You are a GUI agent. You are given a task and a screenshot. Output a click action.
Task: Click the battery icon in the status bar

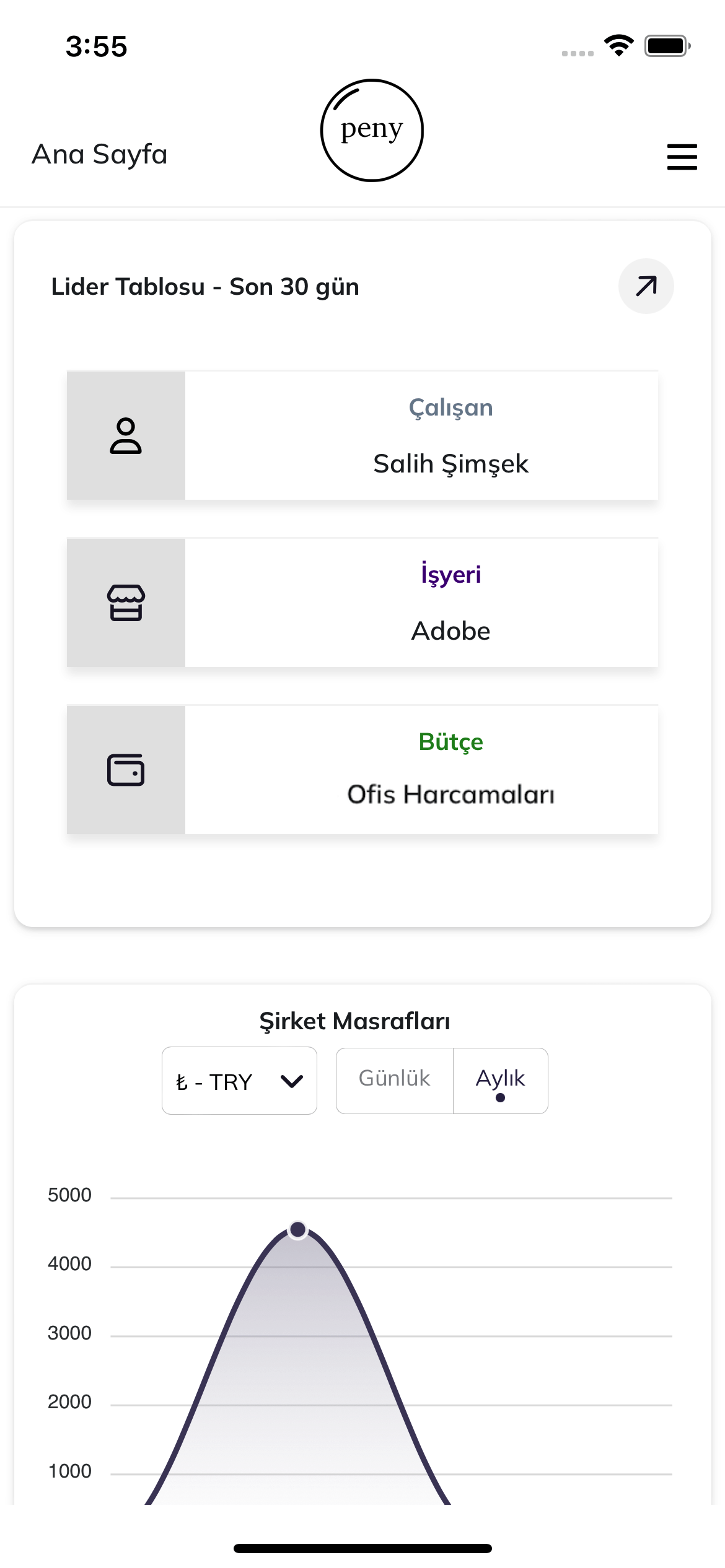667,45
